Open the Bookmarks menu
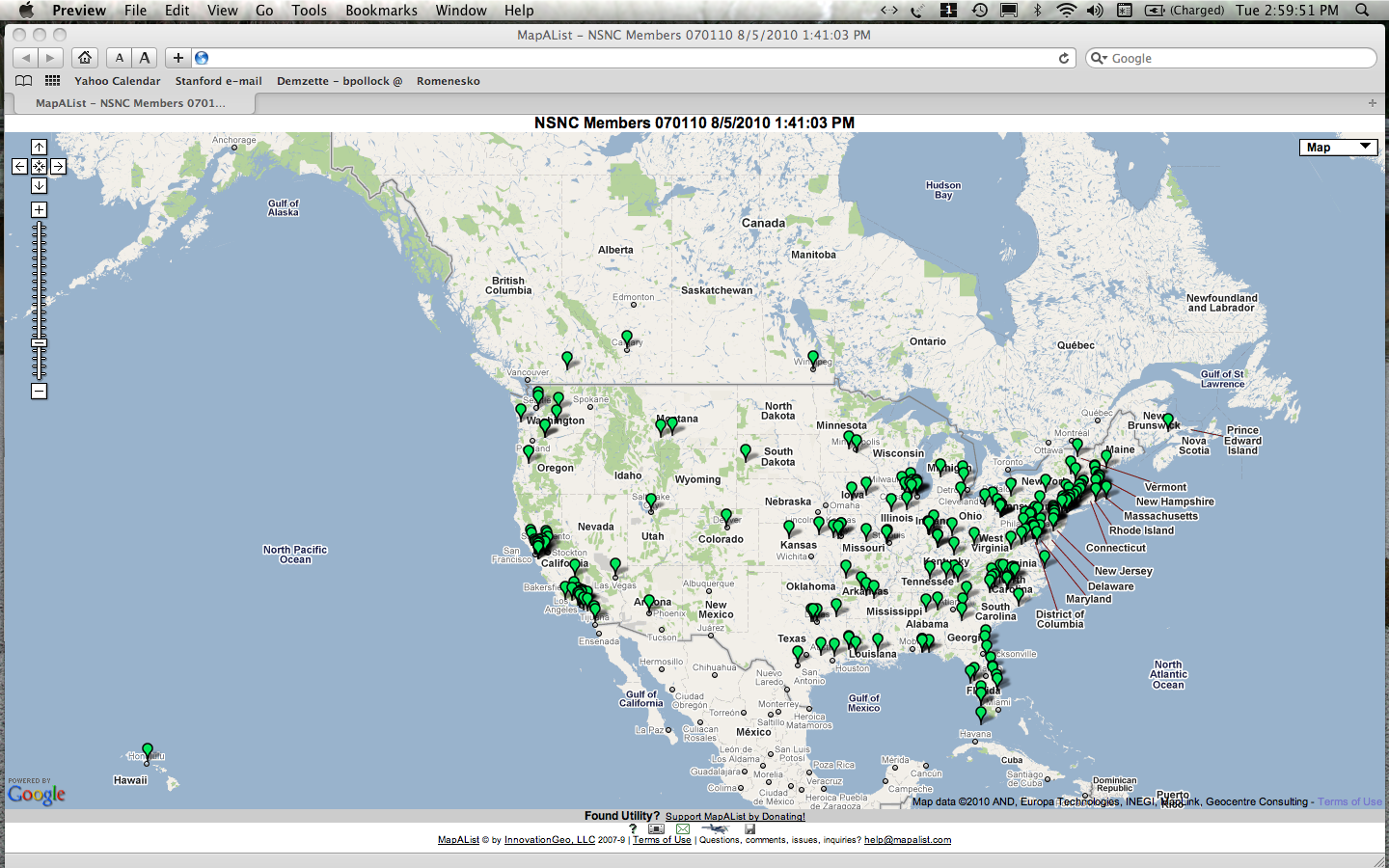1389x868 pixels. pos(381,11)
